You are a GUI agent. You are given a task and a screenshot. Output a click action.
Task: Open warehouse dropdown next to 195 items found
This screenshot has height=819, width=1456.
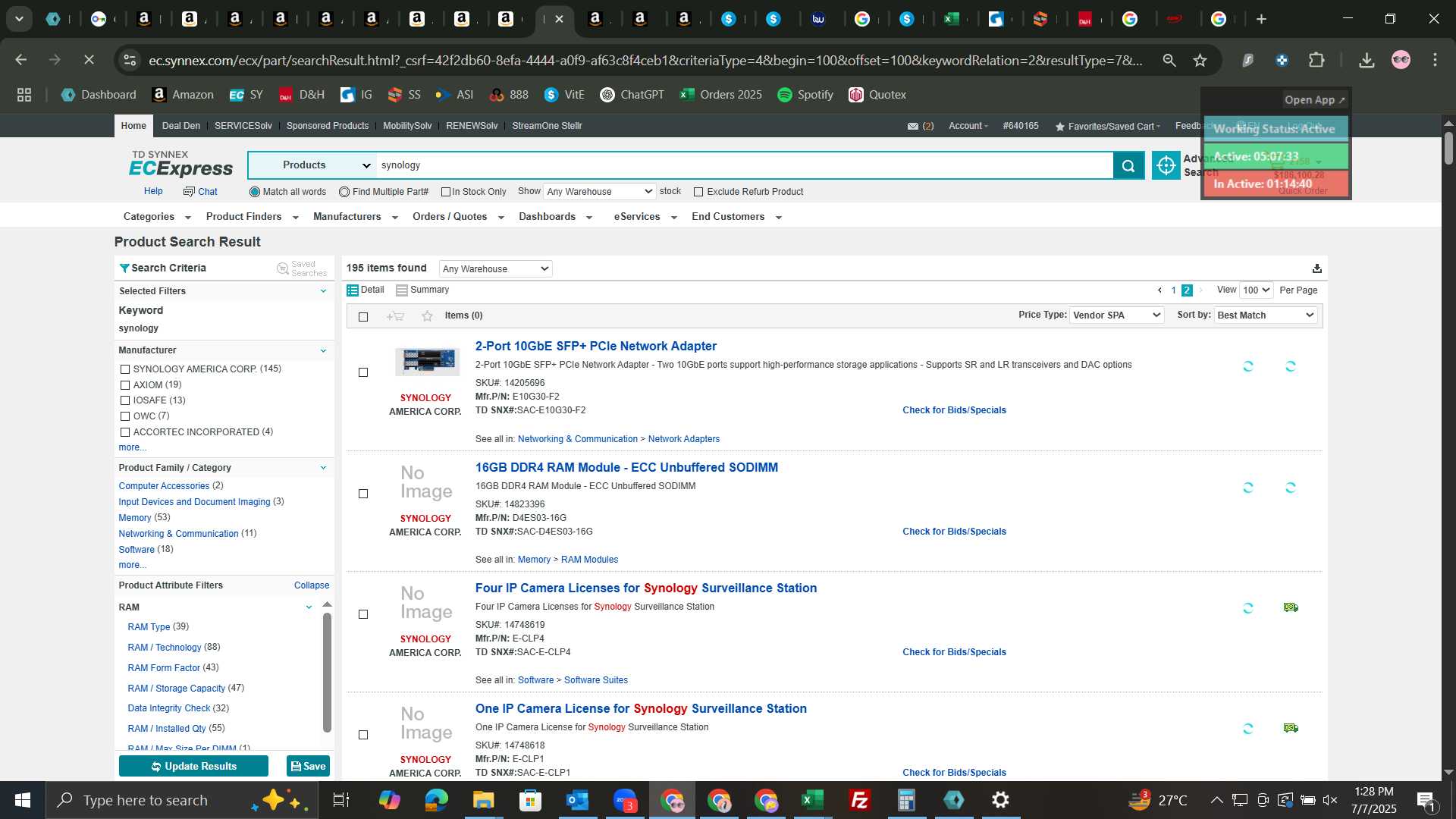click(x=495, y=268)
